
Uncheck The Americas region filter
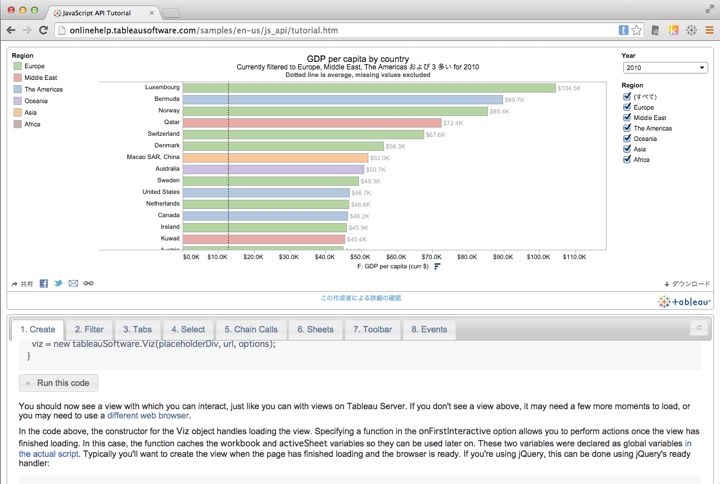pos(627,128)
